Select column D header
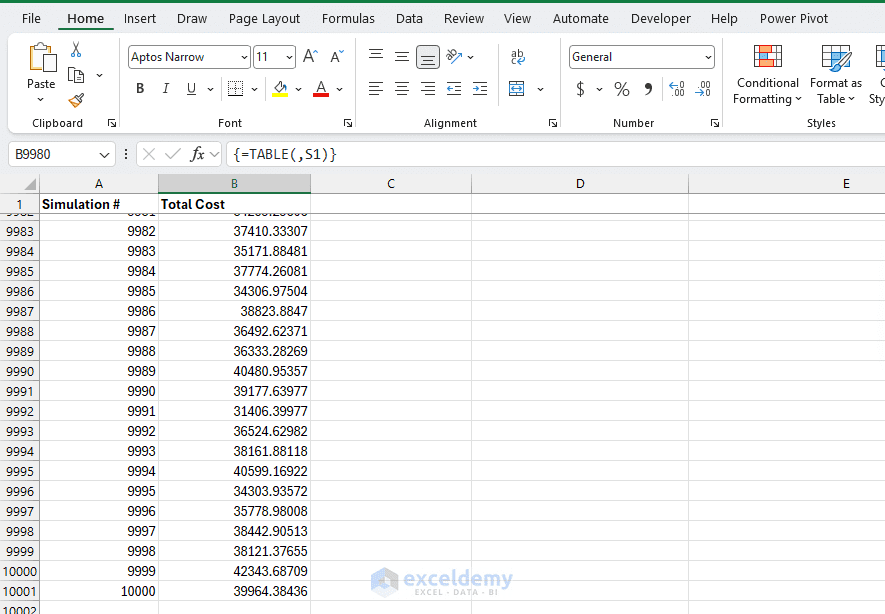Image resolution: width=885 pixels, height=614 pixels. point(580,183)
